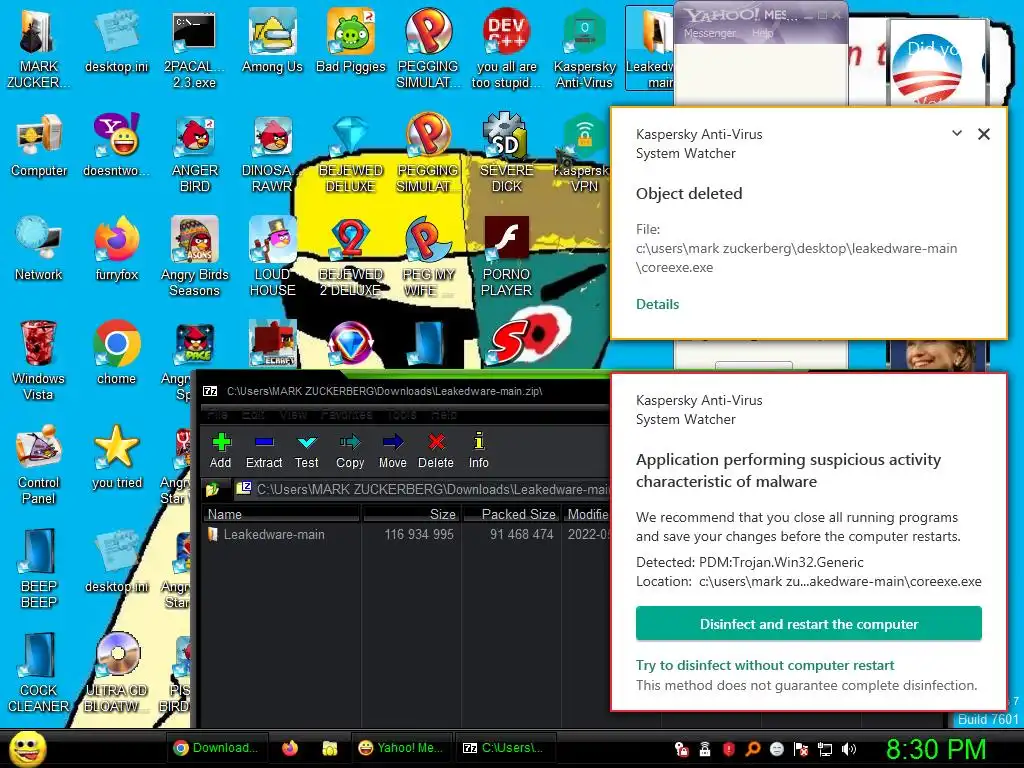Launch the chome Chrome shortcut
Screen dimensions: 1024x768
tap(116, 354)
